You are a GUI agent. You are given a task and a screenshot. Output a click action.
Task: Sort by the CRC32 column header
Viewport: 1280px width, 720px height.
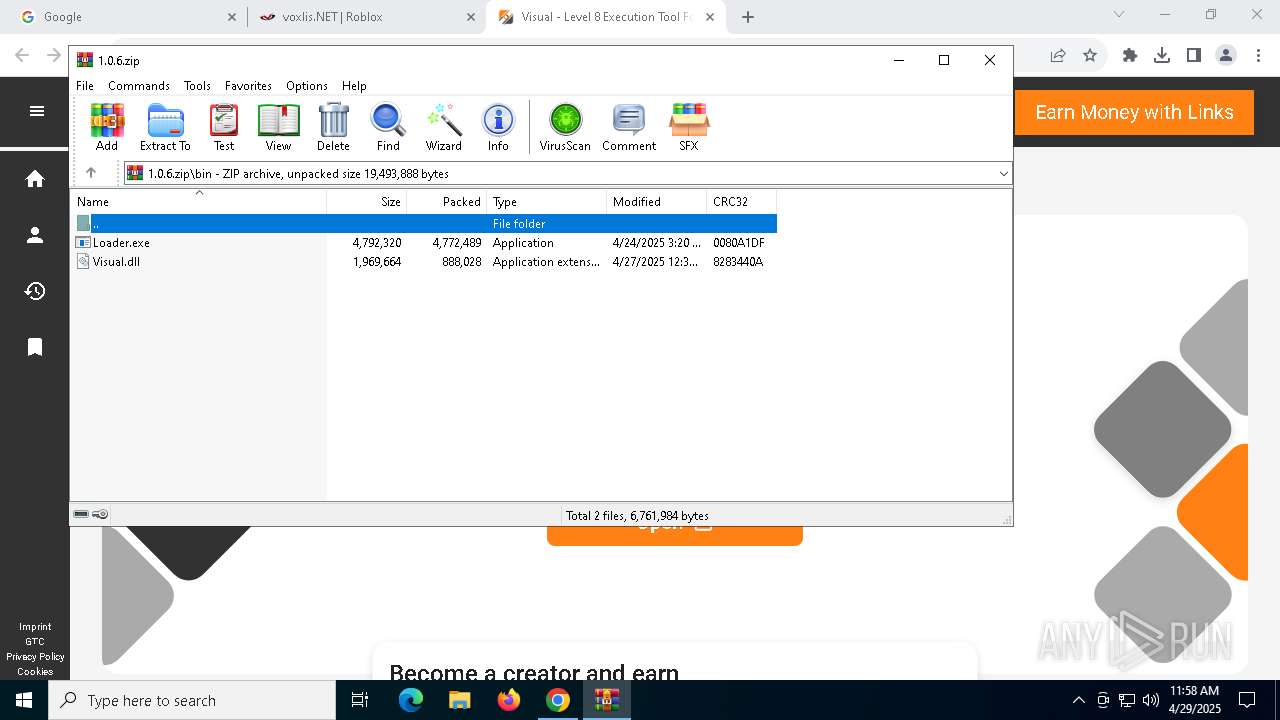742,201
